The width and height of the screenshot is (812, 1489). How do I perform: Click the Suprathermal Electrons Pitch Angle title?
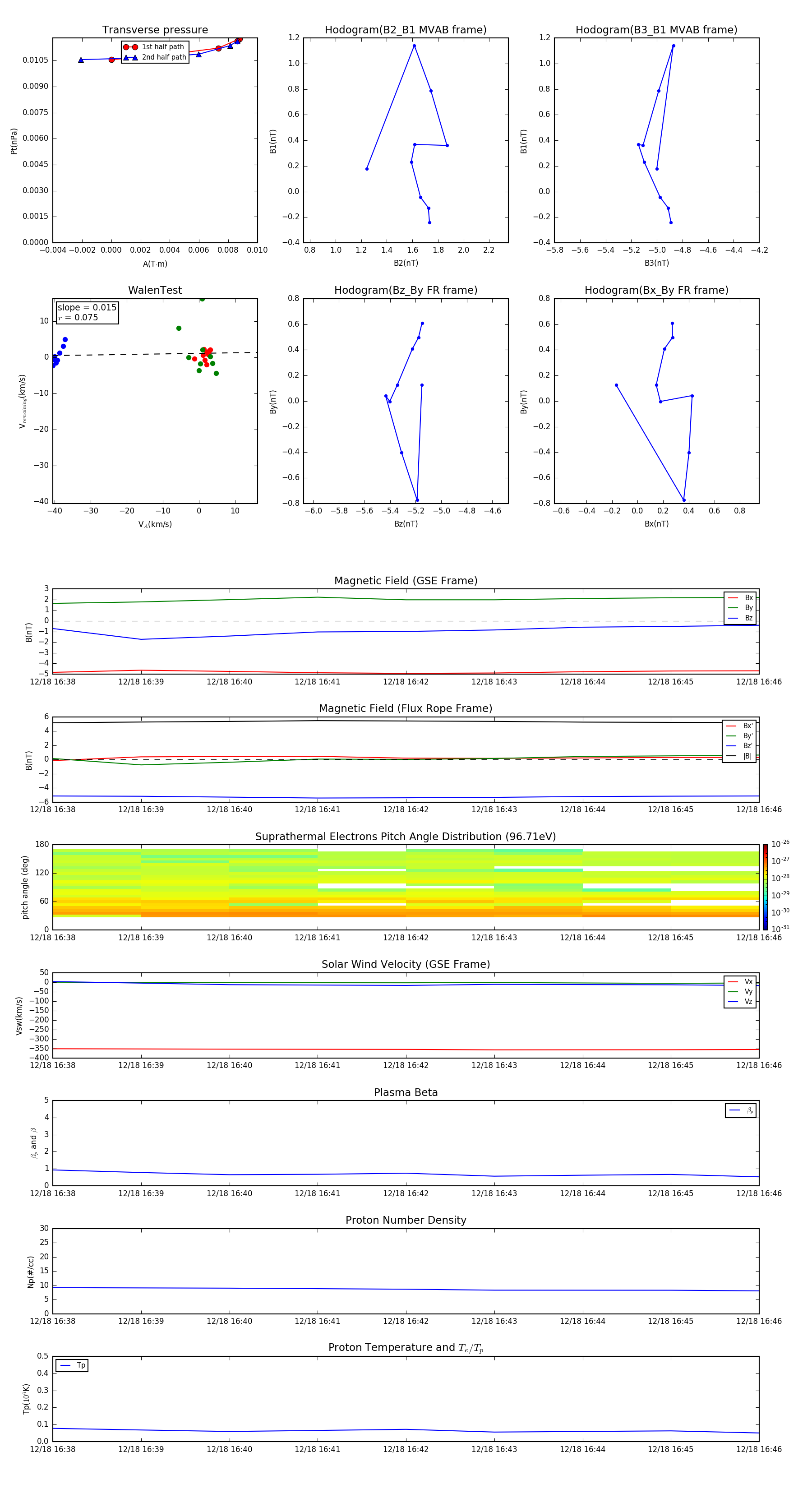click(405, 837)
